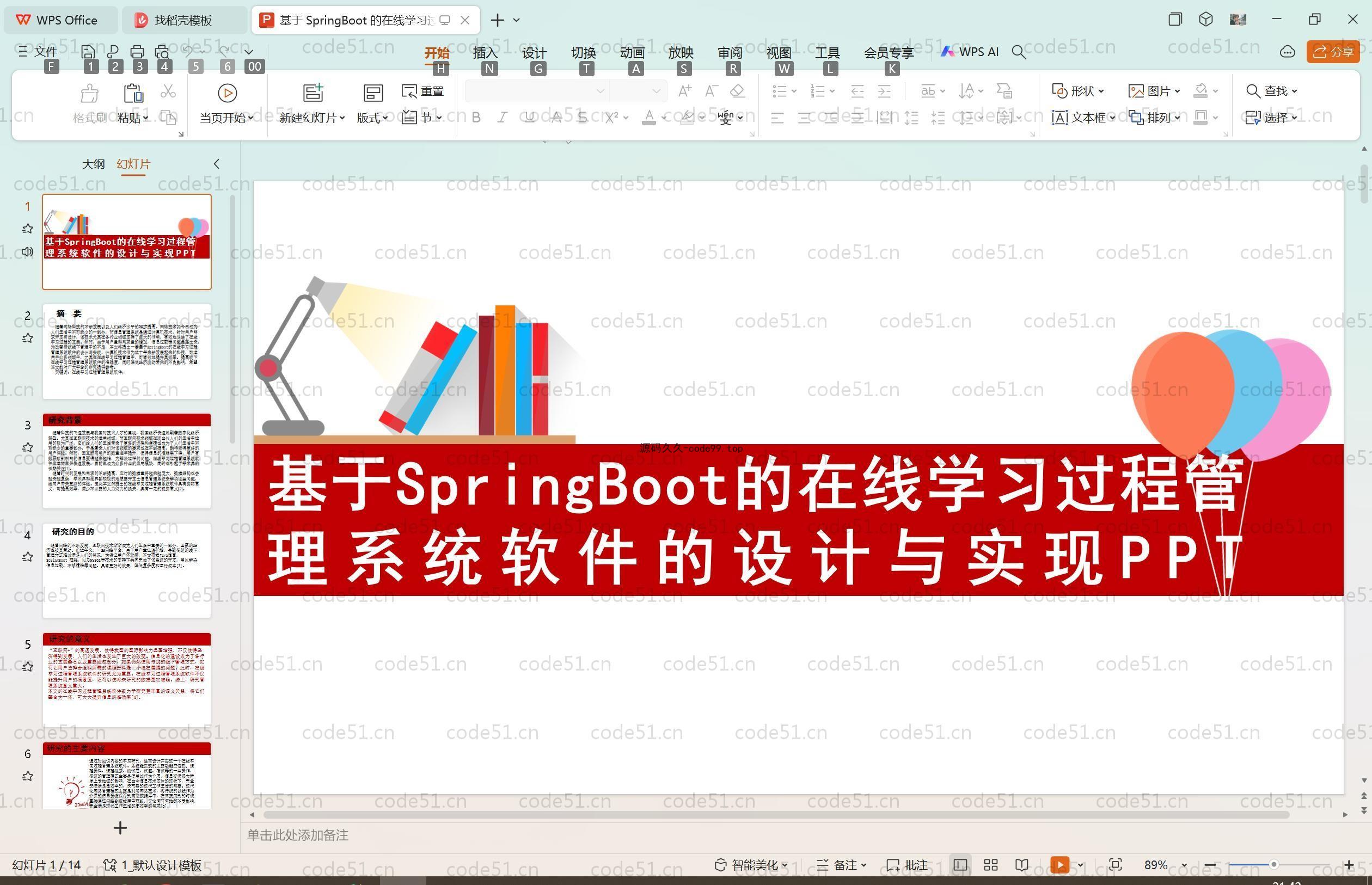This screenshot has width=1372, height=885.
Task: Click the Format Painter (格式刷) icon
Action: click(89, 93)
